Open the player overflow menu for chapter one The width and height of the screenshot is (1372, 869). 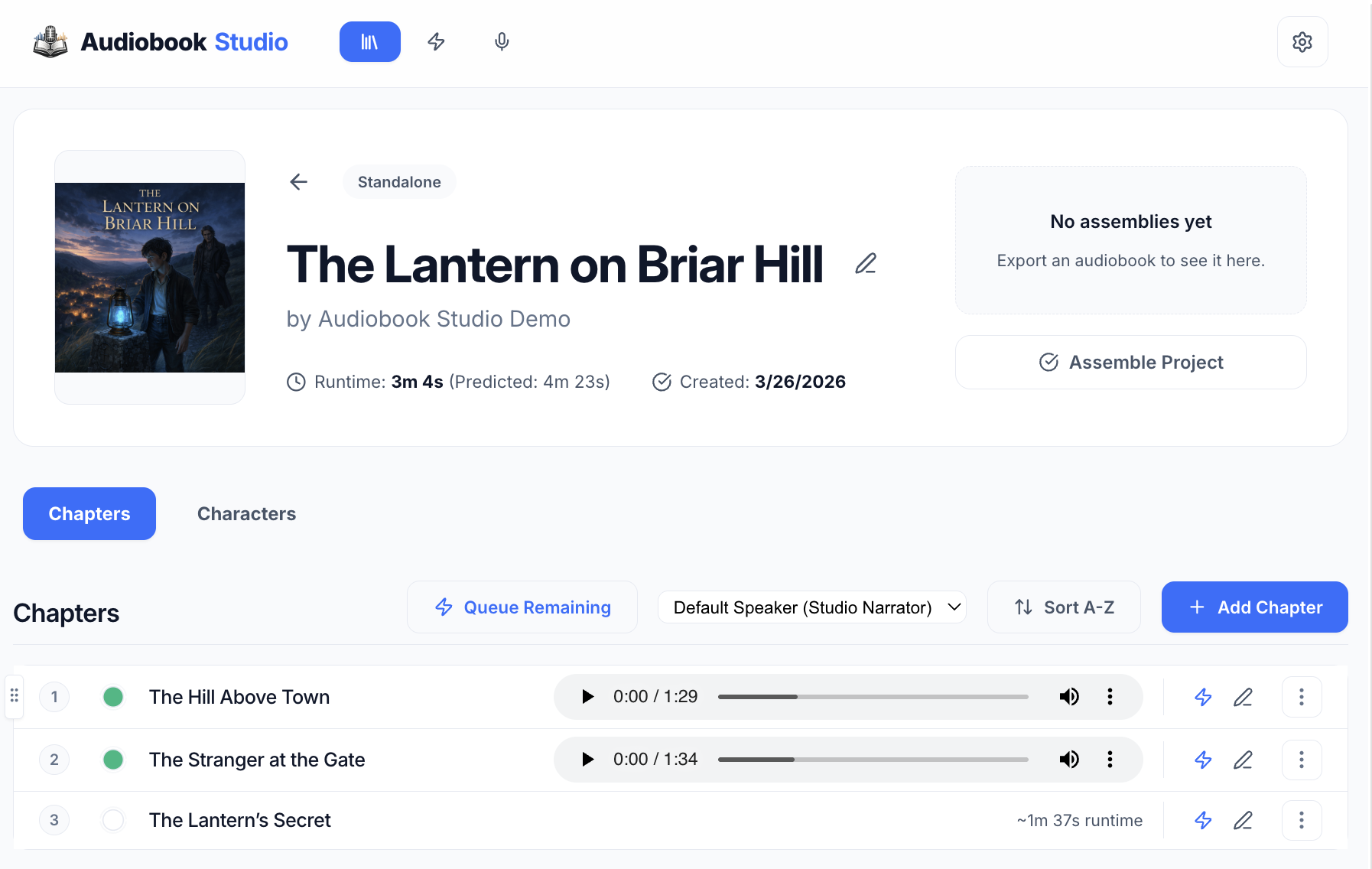[1110, 697]
